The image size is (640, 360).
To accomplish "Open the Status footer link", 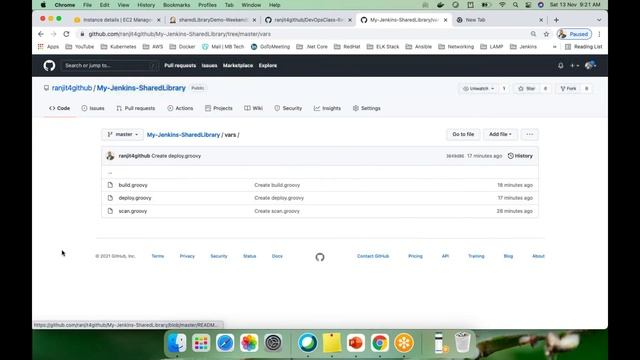I will (249, 256).
